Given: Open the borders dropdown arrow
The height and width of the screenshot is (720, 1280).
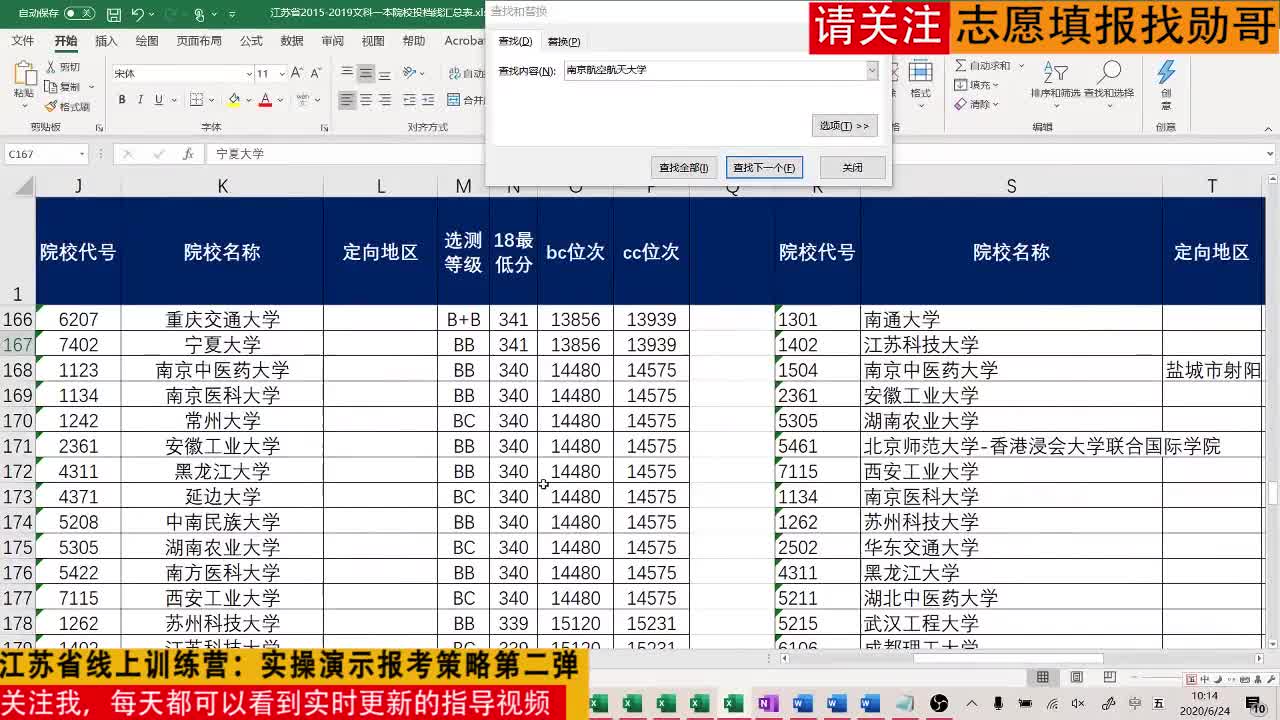Looking at the screenshot, I should [212, 100].
